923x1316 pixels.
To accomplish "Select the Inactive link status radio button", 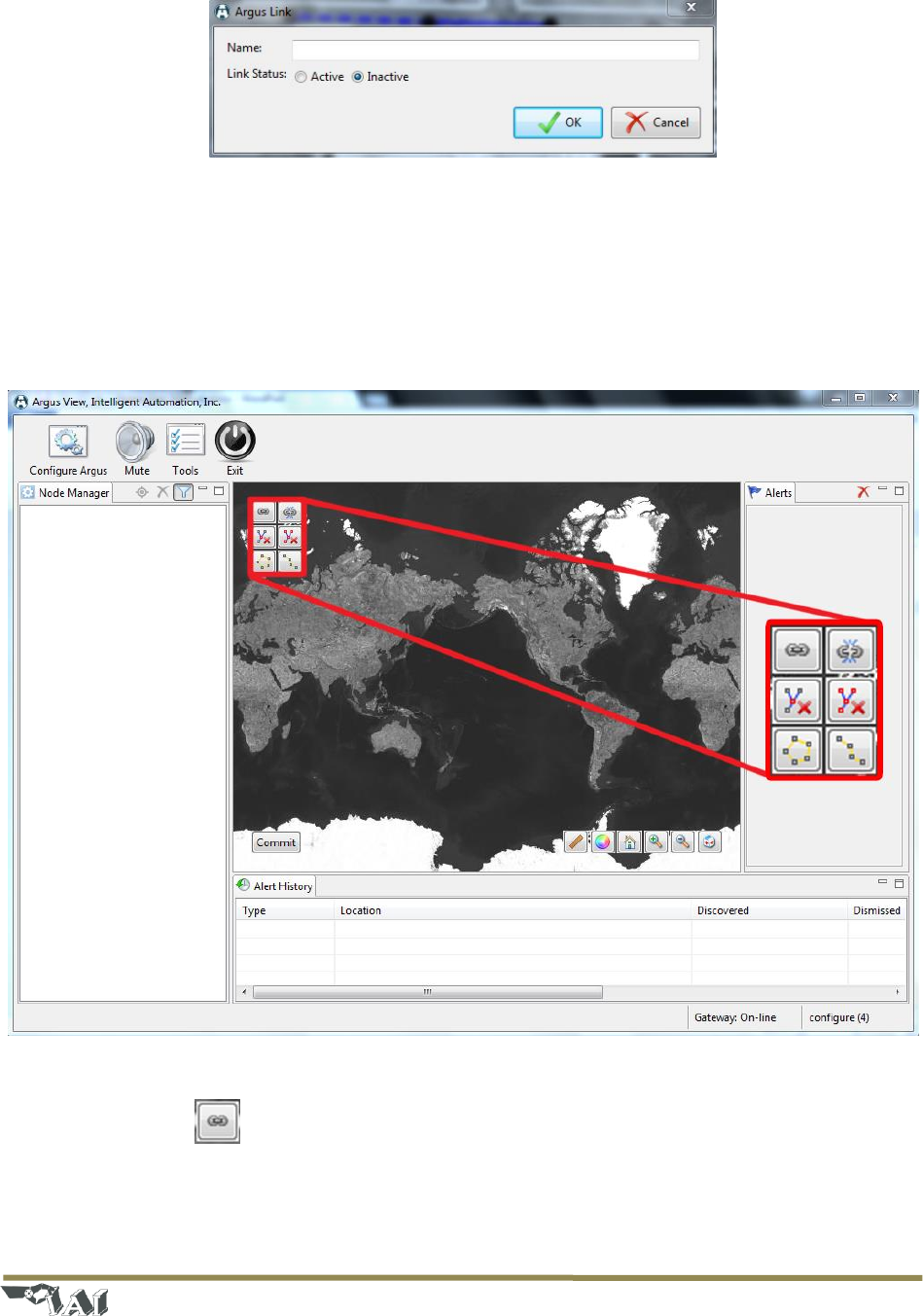I will coord(358,77).
